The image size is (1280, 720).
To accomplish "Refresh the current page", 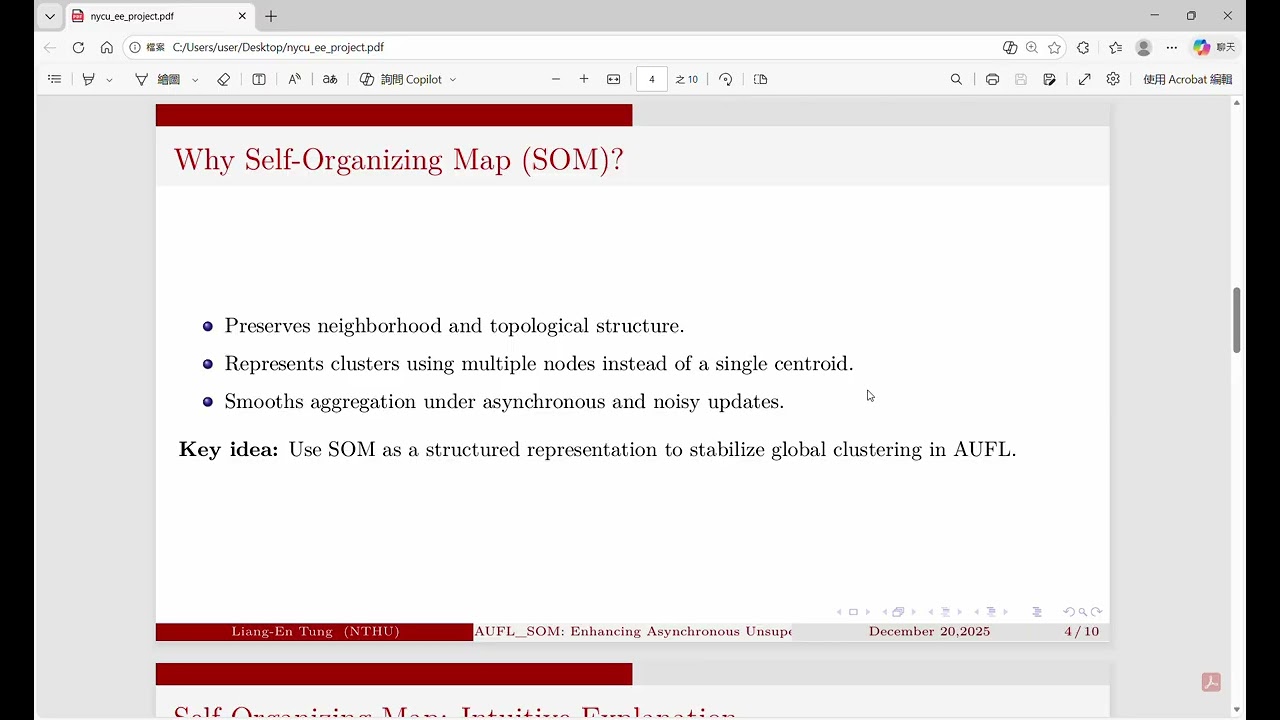I will click(x=78, y=47).
